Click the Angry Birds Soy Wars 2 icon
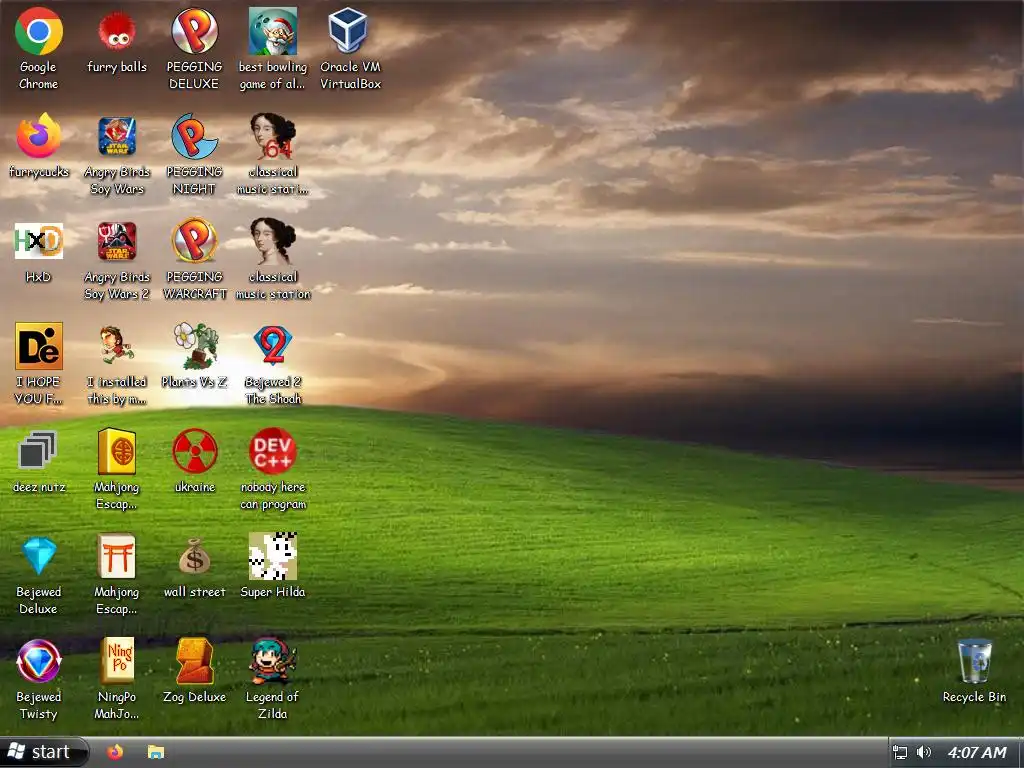The image size is (1024, 768). [117, 241]
